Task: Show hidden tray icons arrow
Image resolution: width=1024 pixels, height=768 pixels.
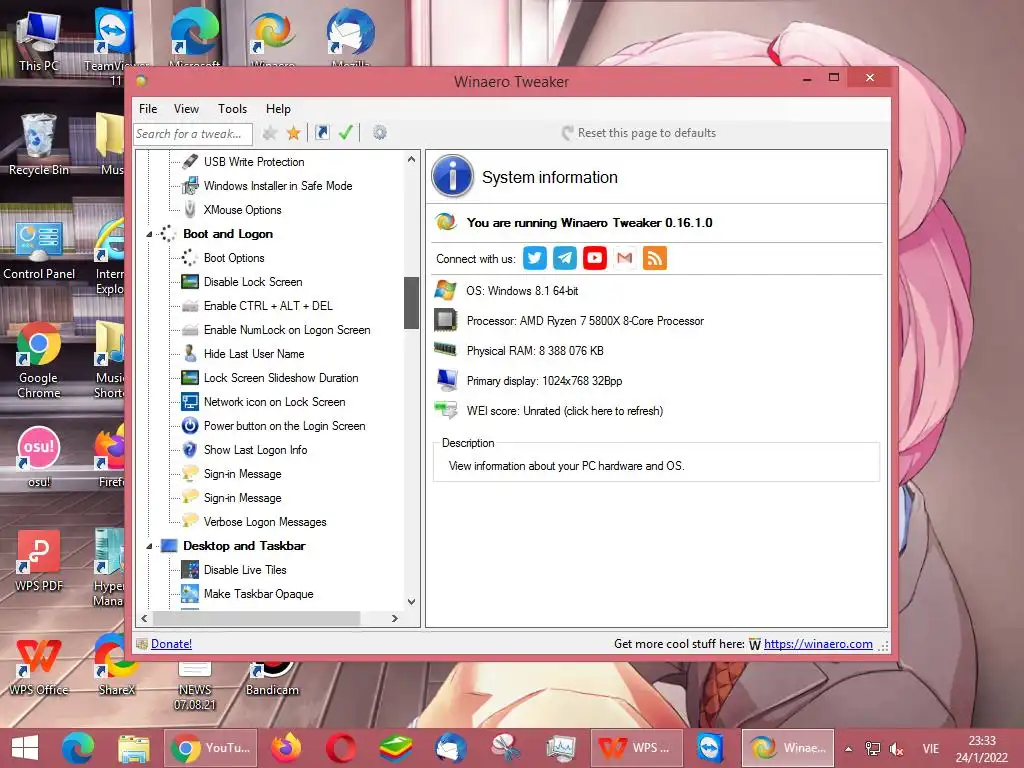Action: click(x=848, y=749)
